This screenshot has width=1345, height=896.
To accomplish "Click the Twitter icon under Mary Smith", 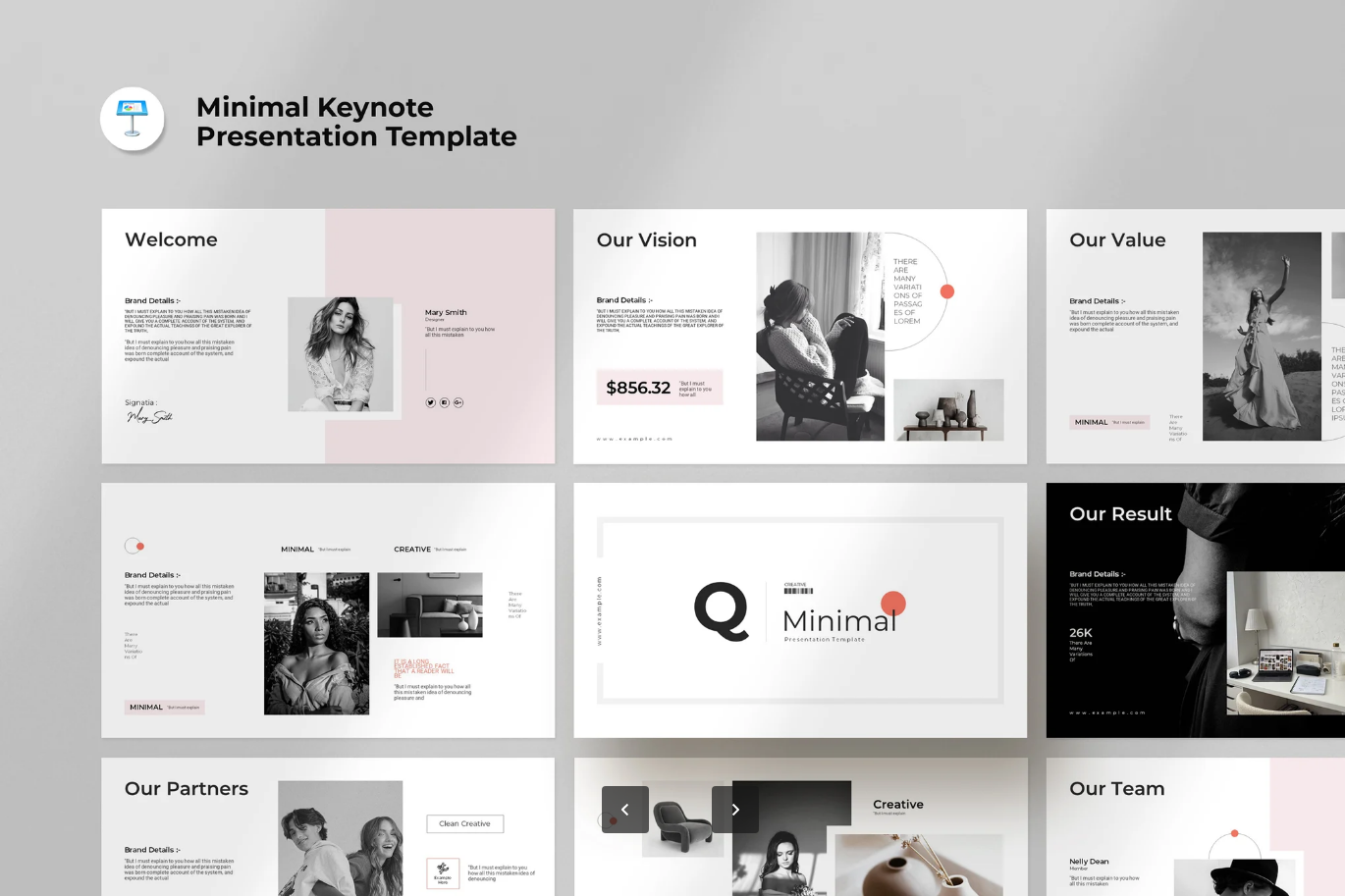I will 430,402.
